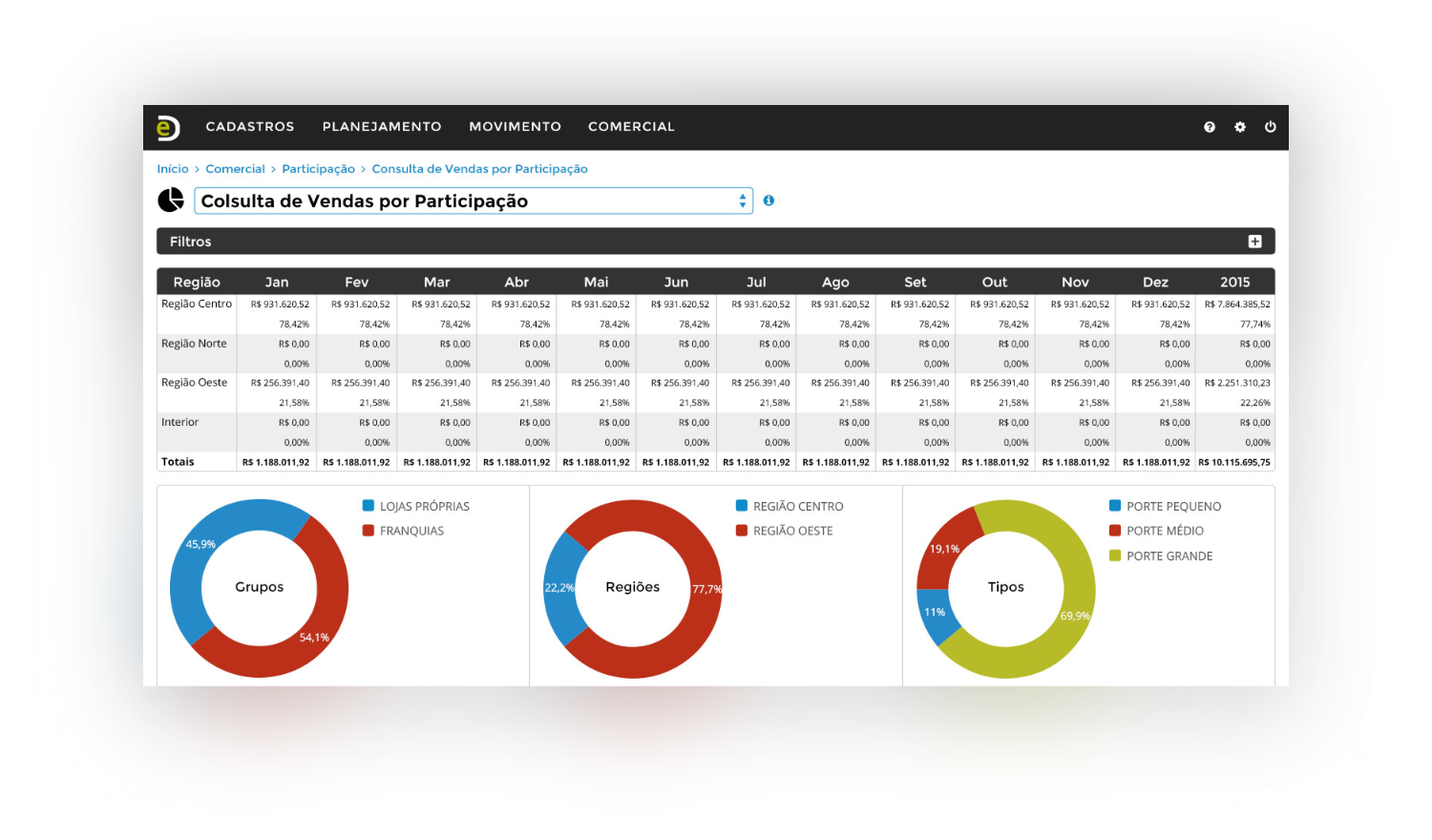Click the Filtros panel header

pos(716,241)
